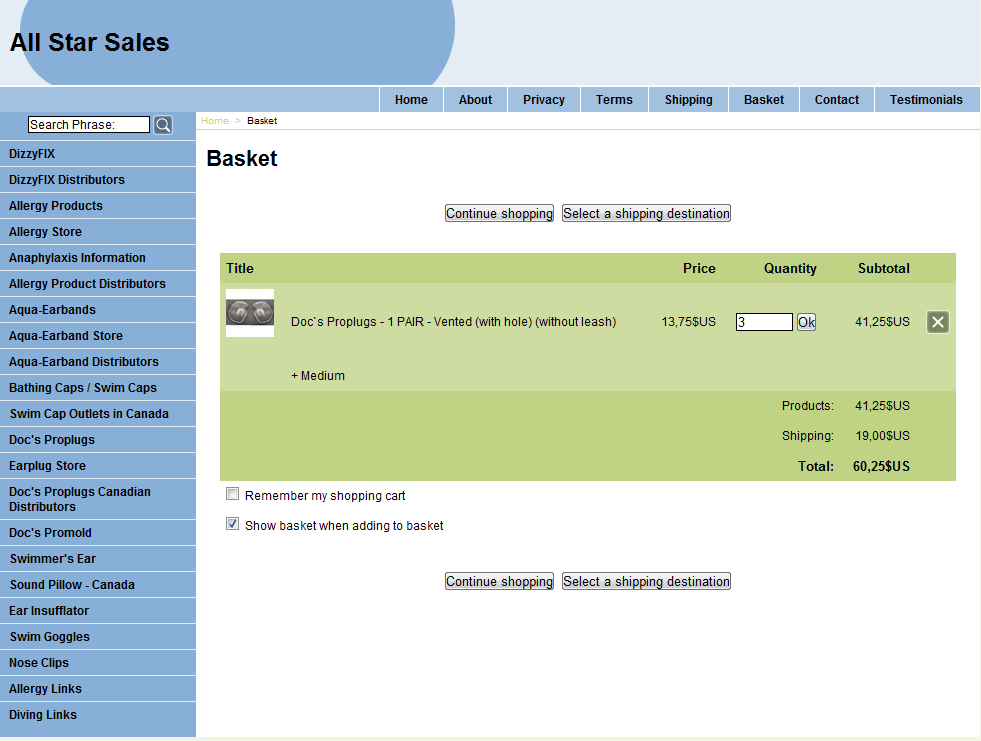Click the Doc's Proplugs product thumbnail
This screenshot has height=741, width=981.
[250, 313]
